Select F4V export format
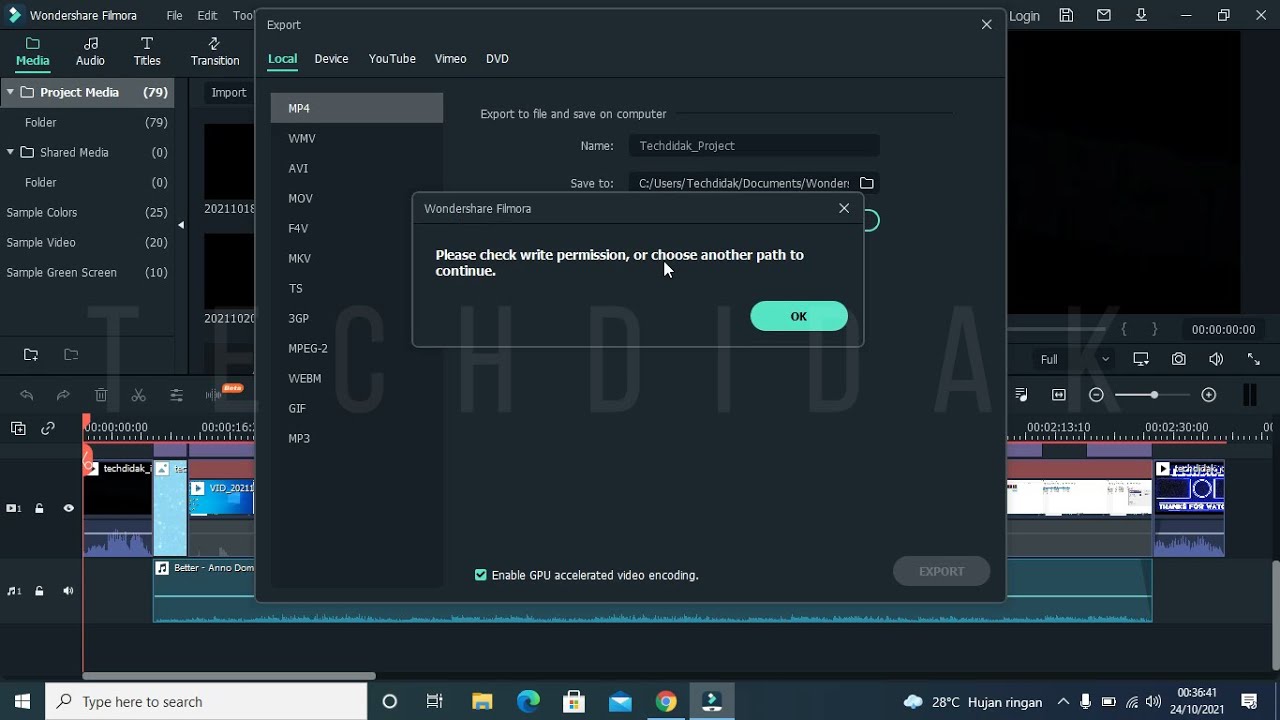The width and height of the screenshot is (1280, 720). coord(356,228)
